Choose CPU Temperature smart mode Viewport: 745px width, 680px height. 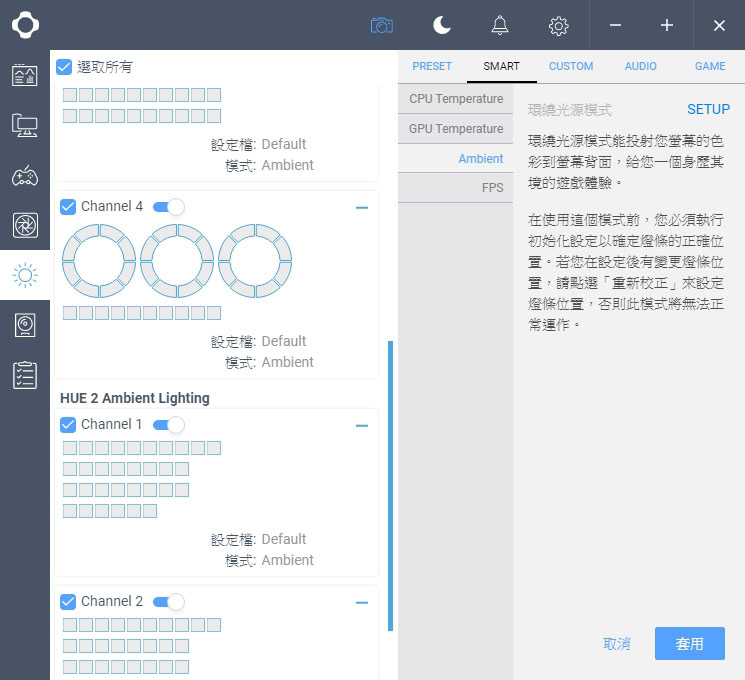point(456,99)
